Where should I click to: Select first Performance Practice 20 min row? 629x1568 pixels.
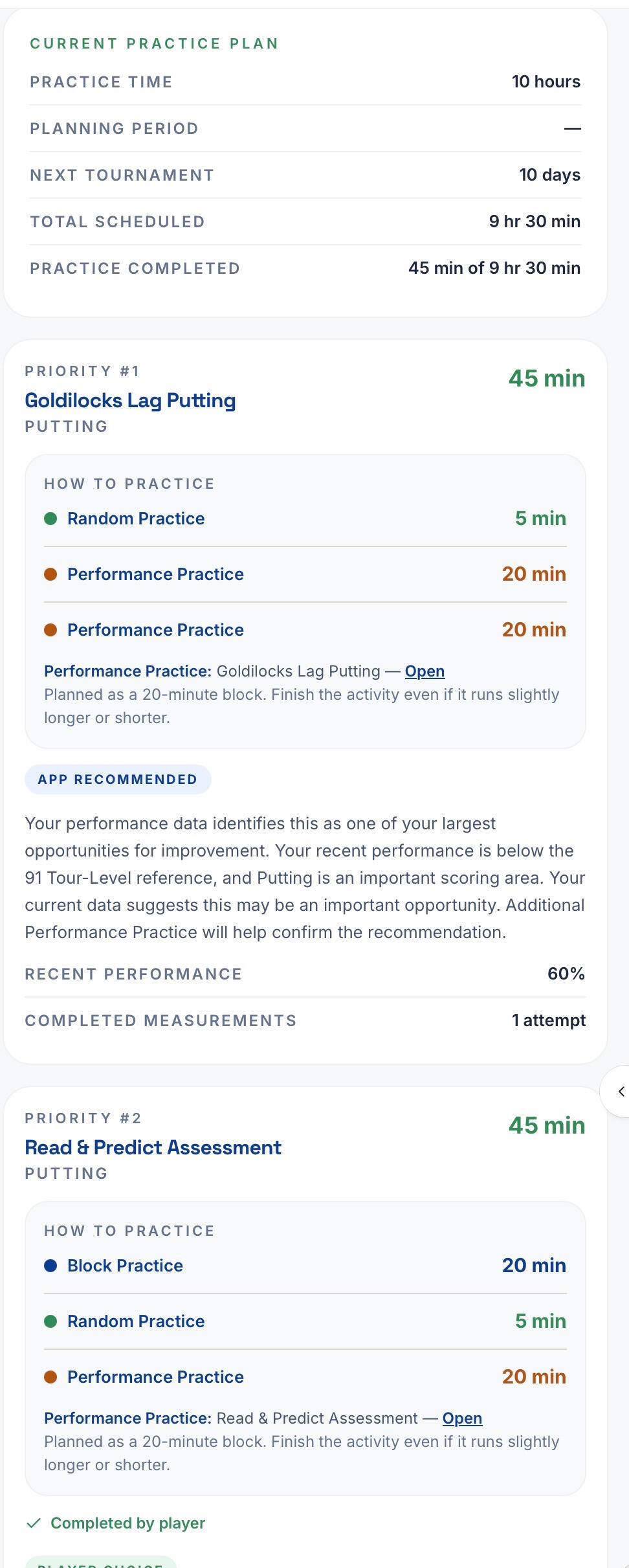tap(305, 574)
